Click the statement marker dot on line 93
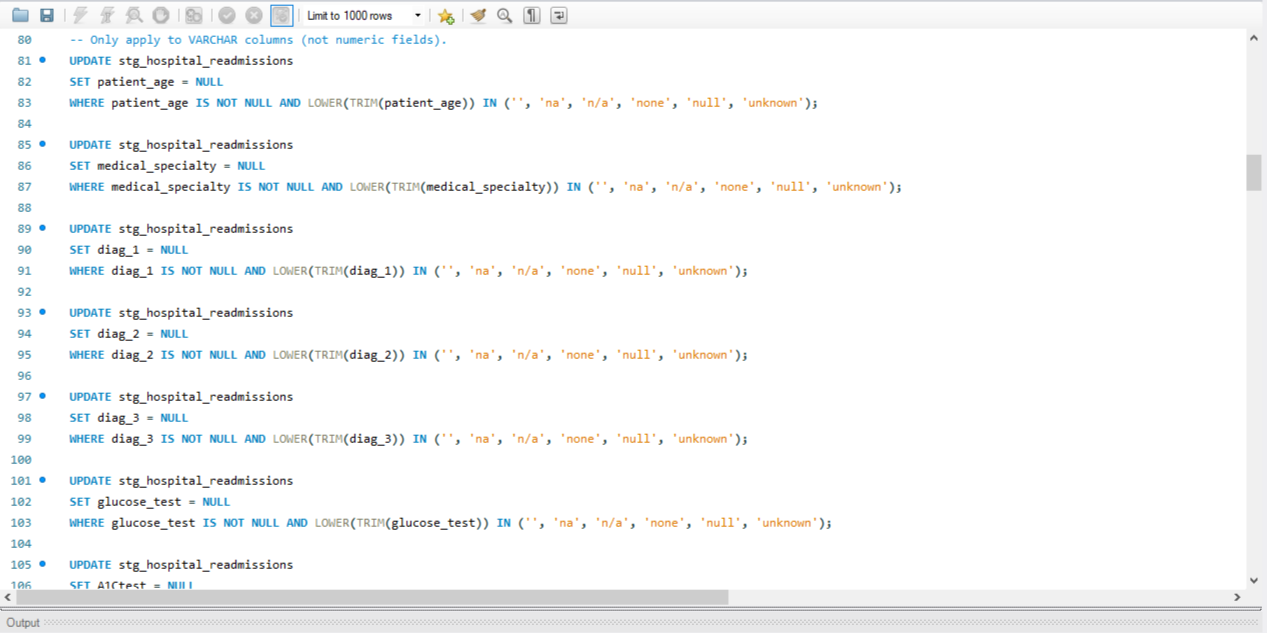The height and width of the screenshot is (633, 1267). coord(42,312)
